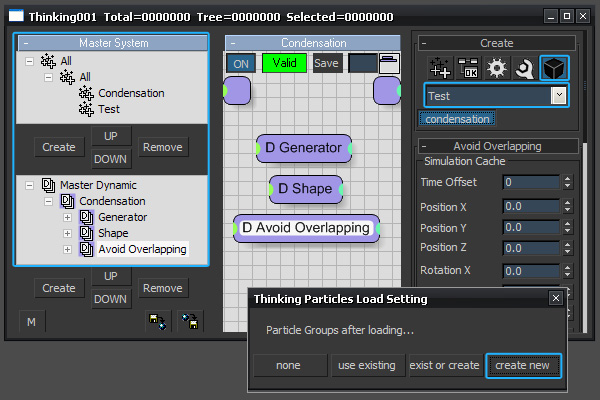The width and height of the screenshot is (600, 400).
Task: Select Condensation in Master System tree
Action: pyautogui.click(x=131, y=93)
